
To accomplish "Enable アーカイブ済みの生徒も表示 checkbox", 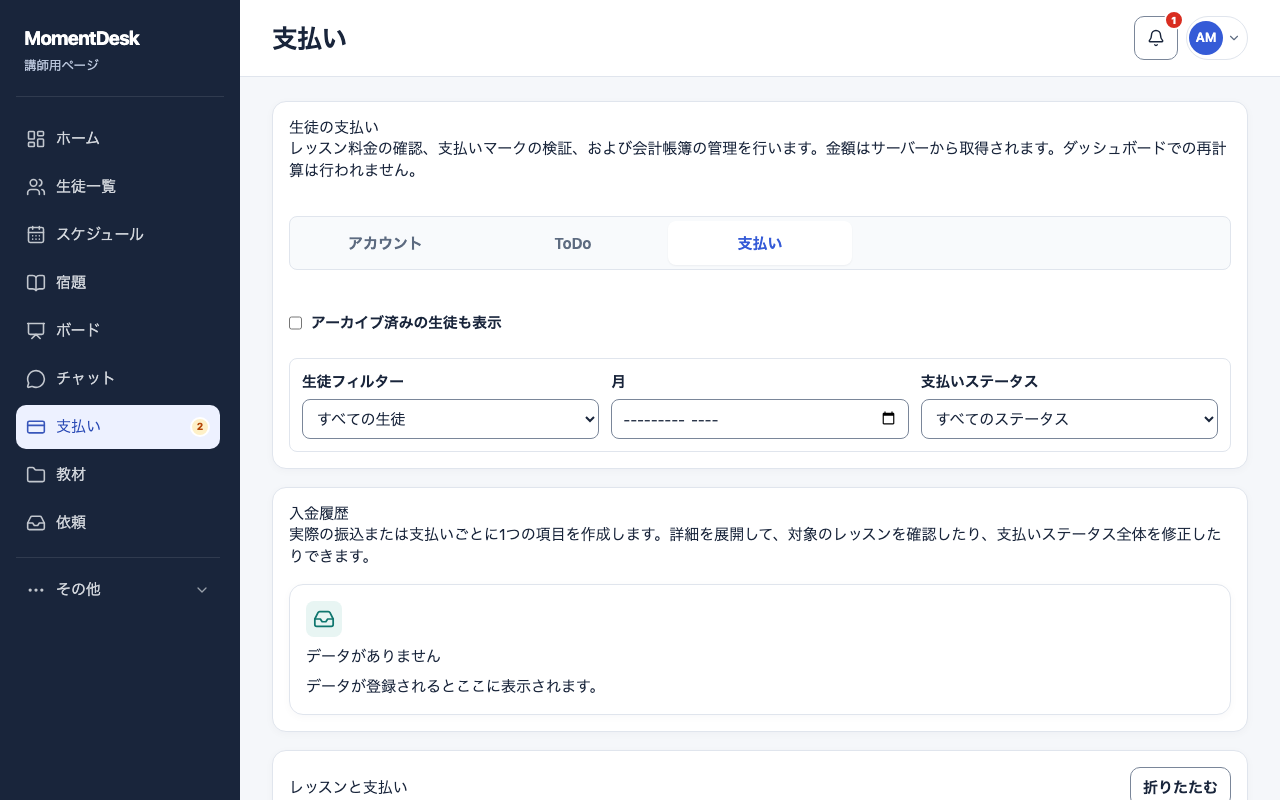I will tap(295, 323).
